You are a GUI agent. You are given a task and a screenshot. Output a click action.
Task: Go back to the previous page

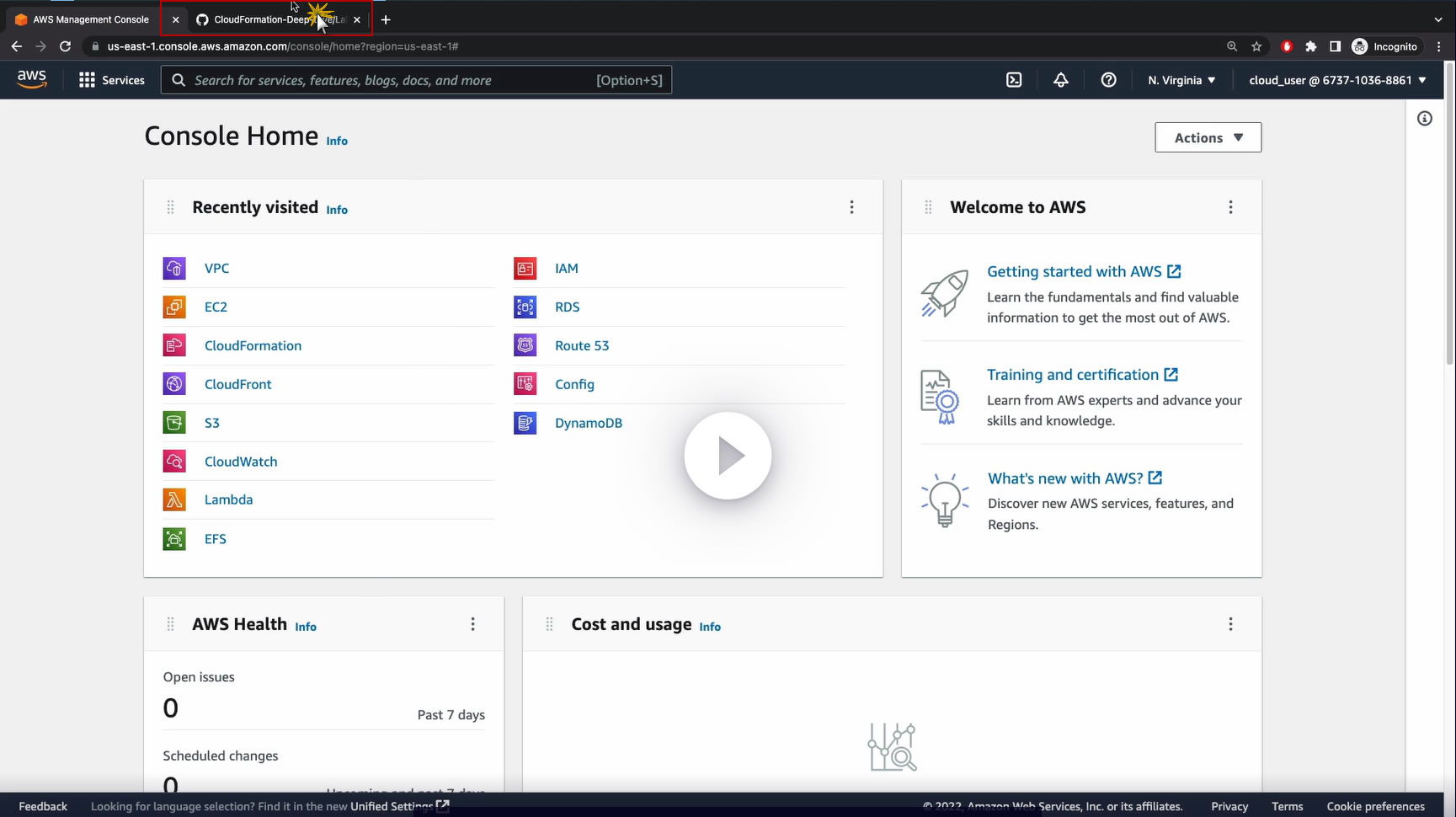tap(17, 46)
